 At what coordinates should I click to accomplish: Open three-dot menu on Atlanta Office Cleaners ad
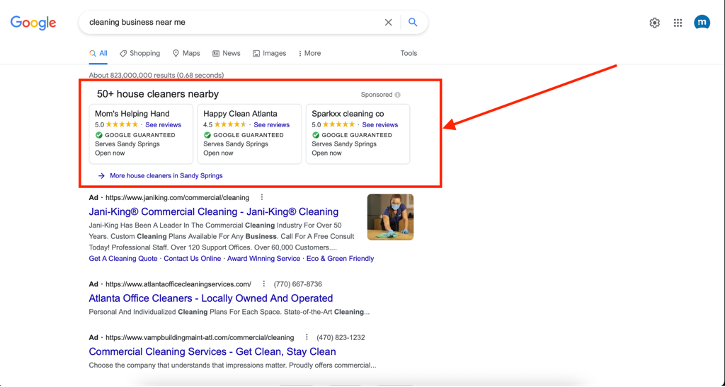(264, 284)
